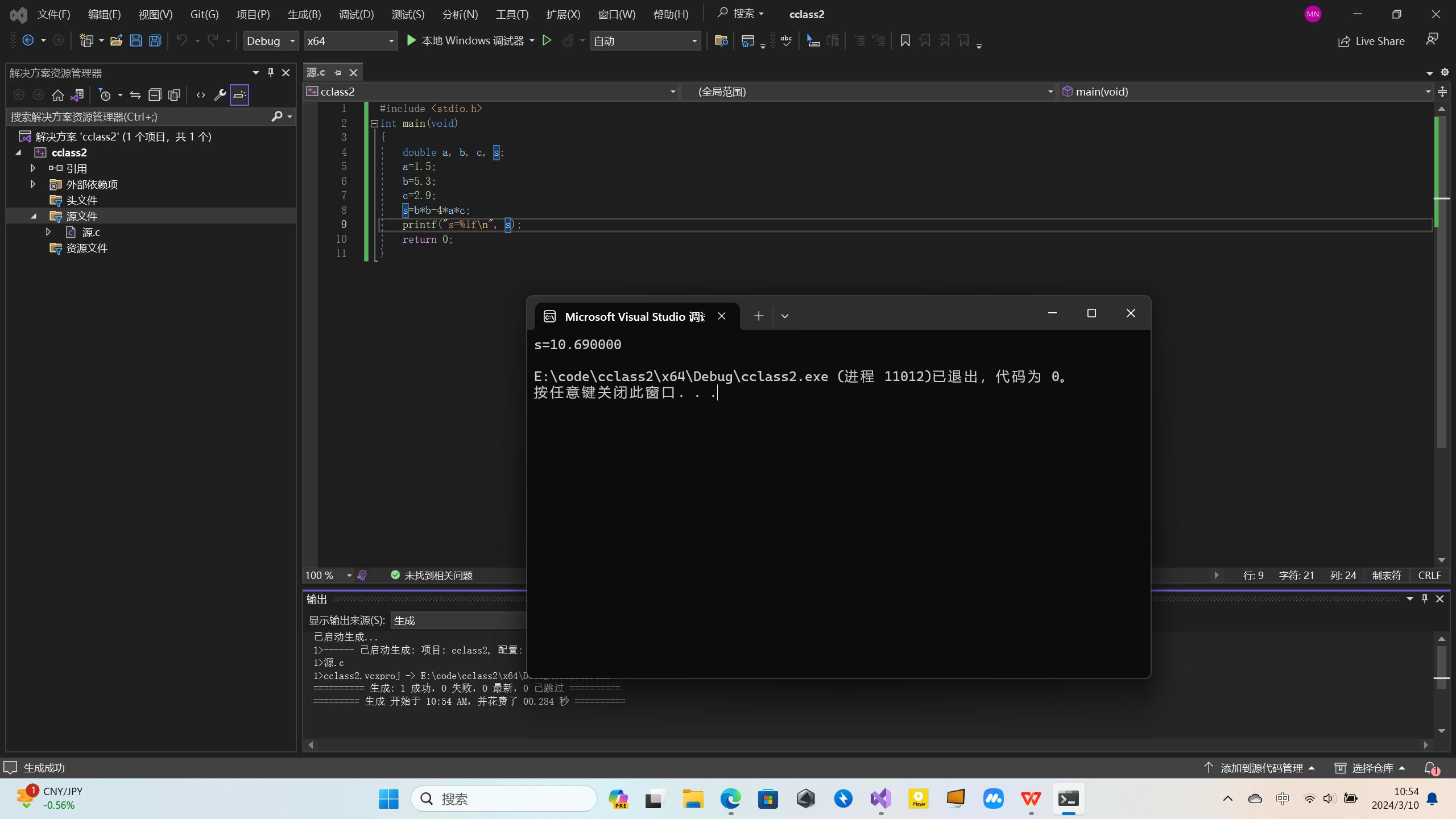The width and height of the screenshot is (1456, 819).
Task: Expand the 外部依赖项 tree node
Action: (32, 184)
